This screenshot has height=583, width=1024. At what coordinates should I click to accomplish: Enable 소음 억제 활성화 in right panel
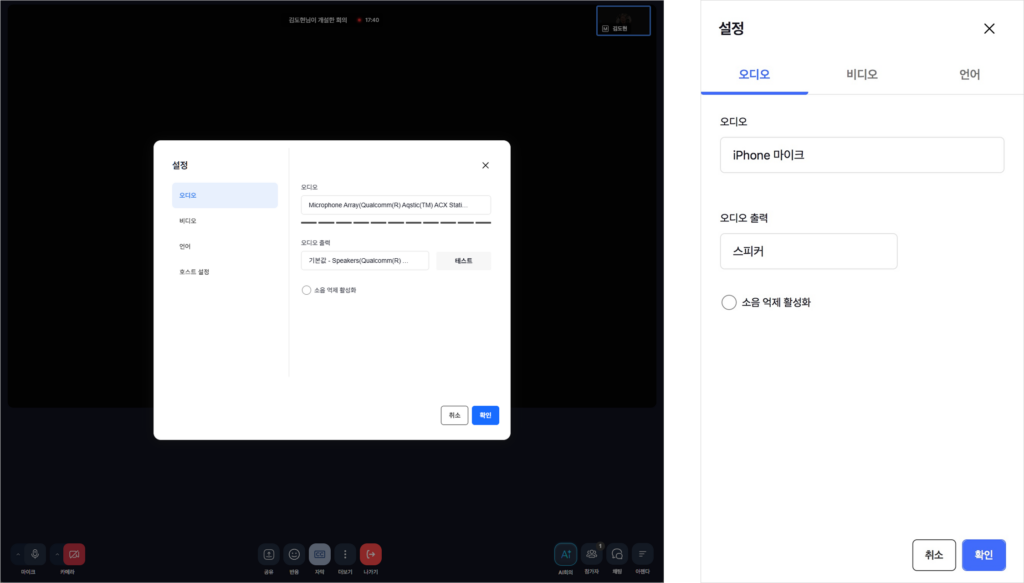[x=729, y=302]
